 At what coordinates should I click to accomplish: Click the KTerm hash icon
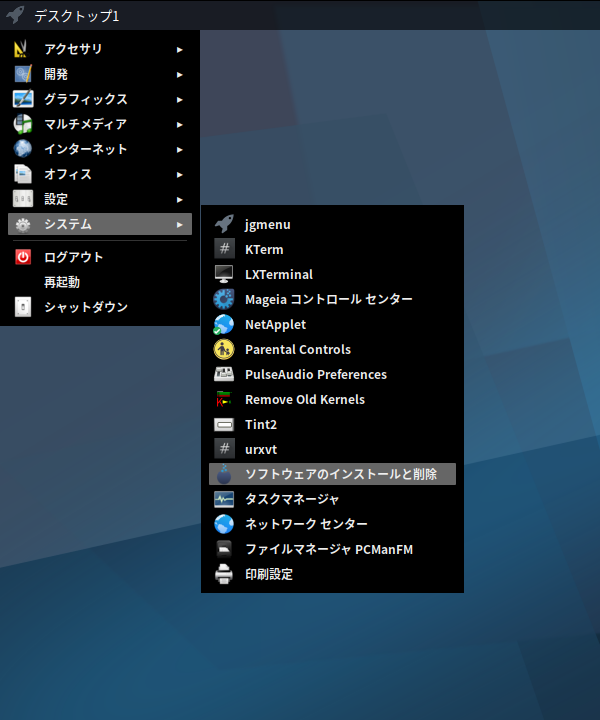coord(224,249)
